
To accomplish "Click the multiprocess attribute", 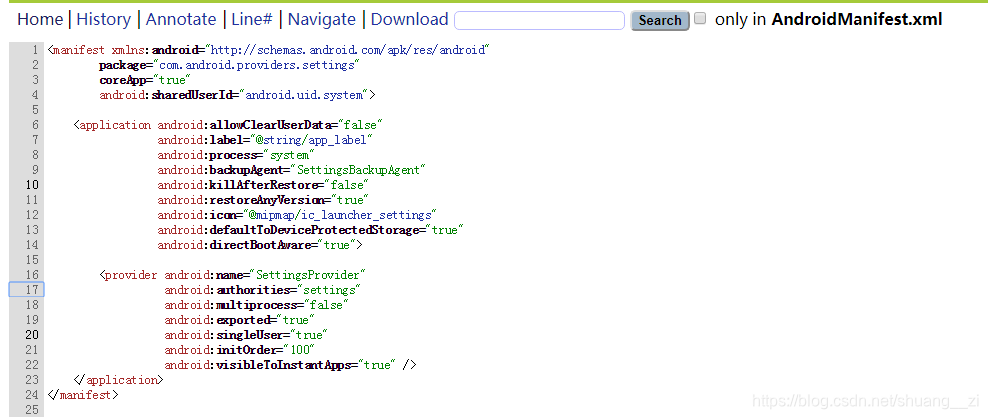I will pos(257,305).
